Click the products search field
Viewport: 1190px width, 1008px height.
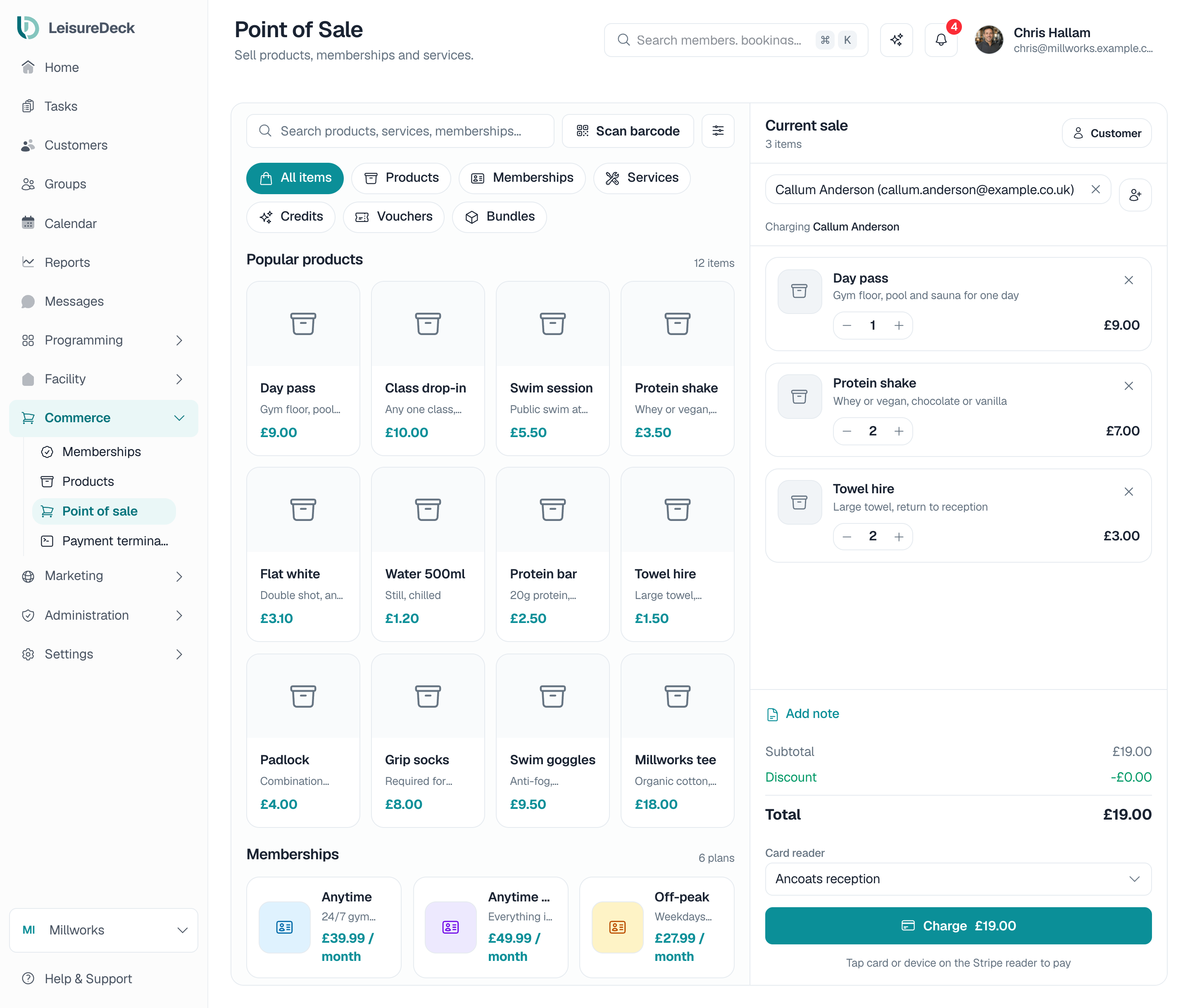(x=400, y=131)
